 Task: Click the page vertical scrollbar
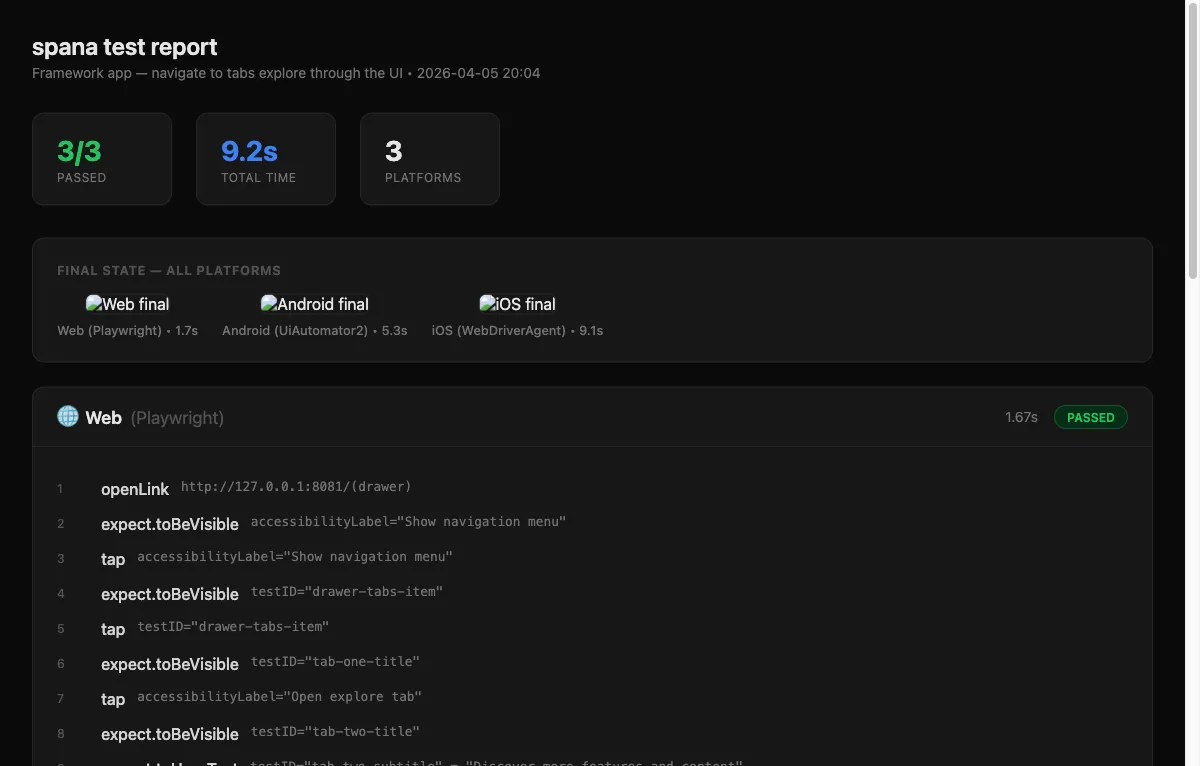coord(1192,140)
